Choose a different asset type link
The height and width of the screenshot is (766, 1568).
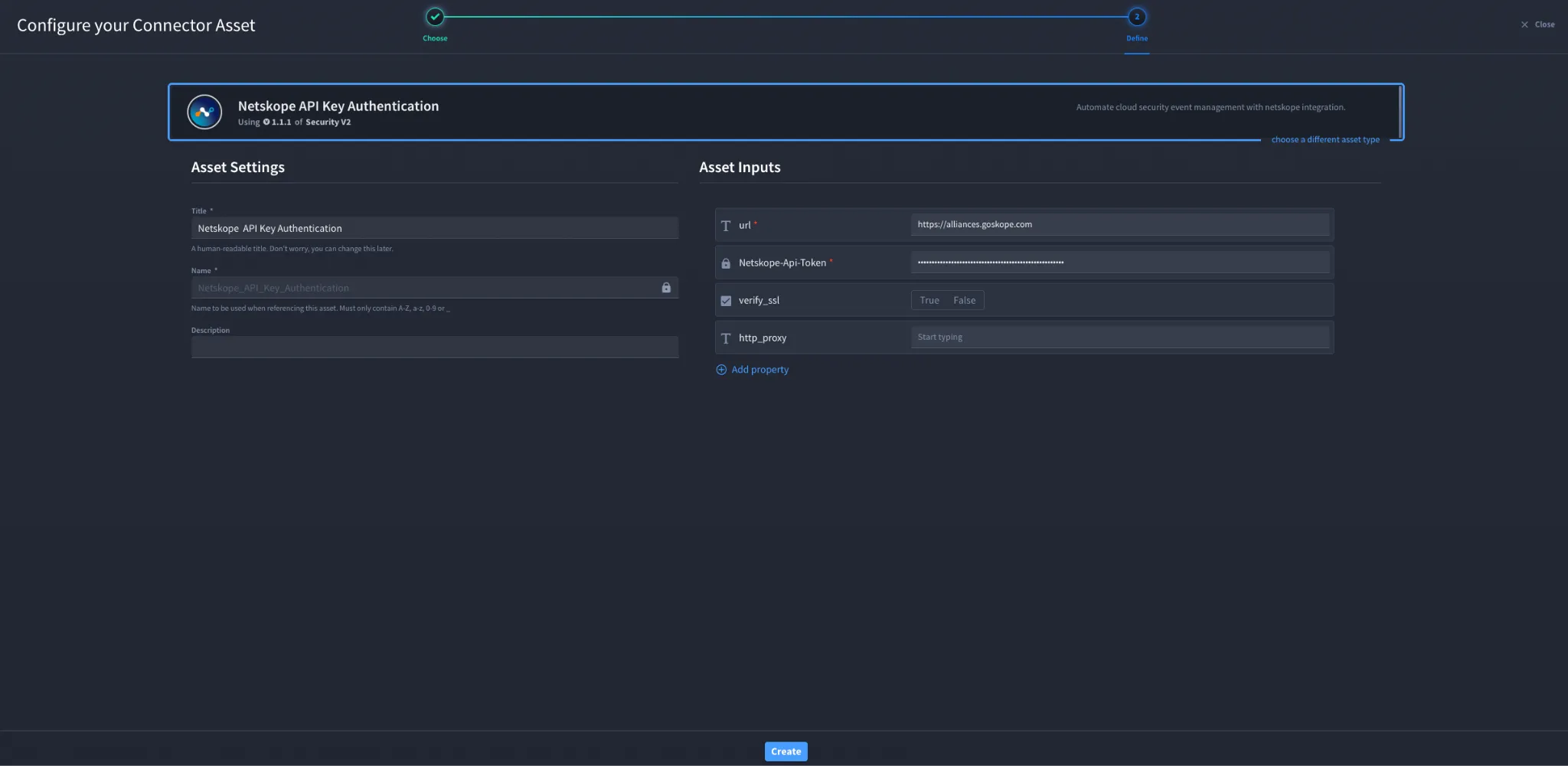[1325, 139]
